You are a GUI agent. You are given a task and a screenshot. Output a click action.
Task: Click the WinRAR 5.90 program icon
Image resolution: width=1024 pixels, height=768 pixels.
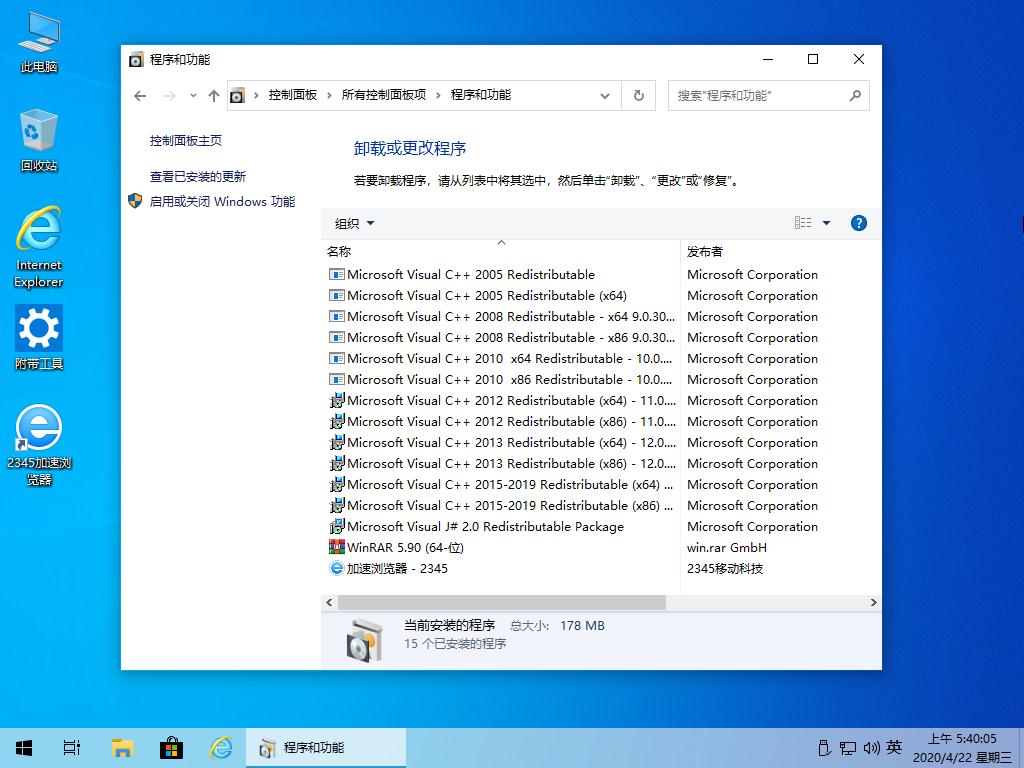[x=336, y=547]
